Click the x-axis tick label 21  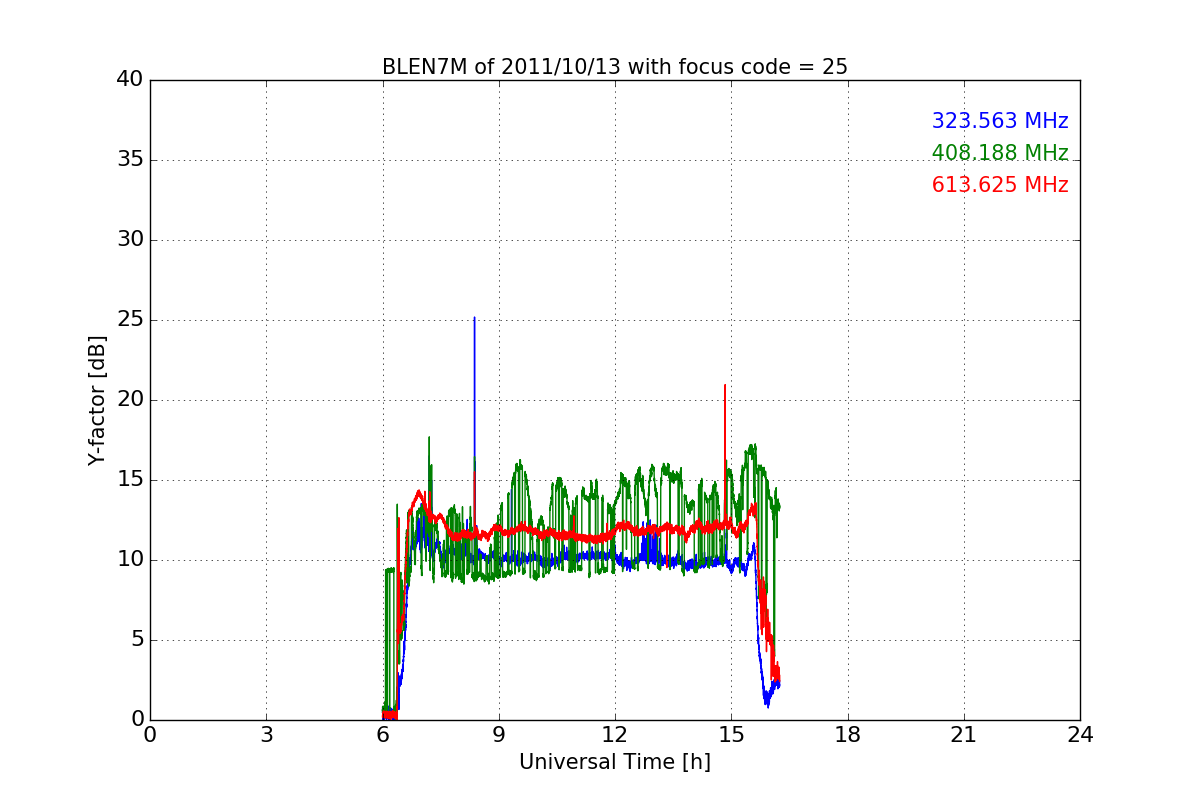click(964, 734)
